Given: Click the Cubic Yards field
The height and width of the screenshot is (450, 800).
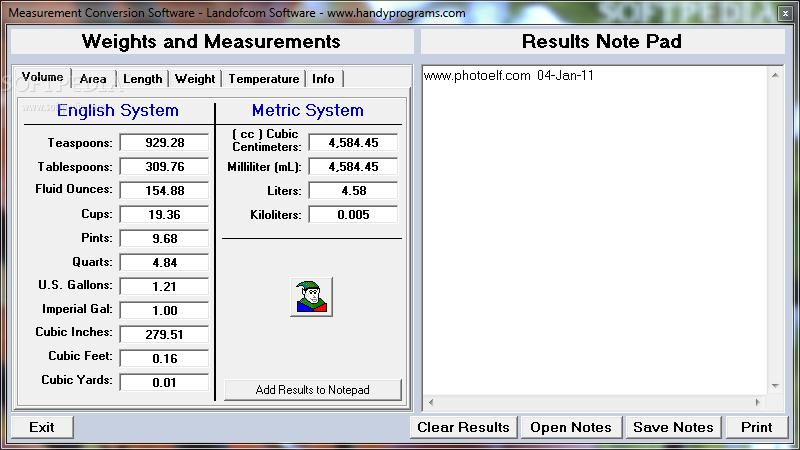Looking at the screenshot, I should point(164,382).
